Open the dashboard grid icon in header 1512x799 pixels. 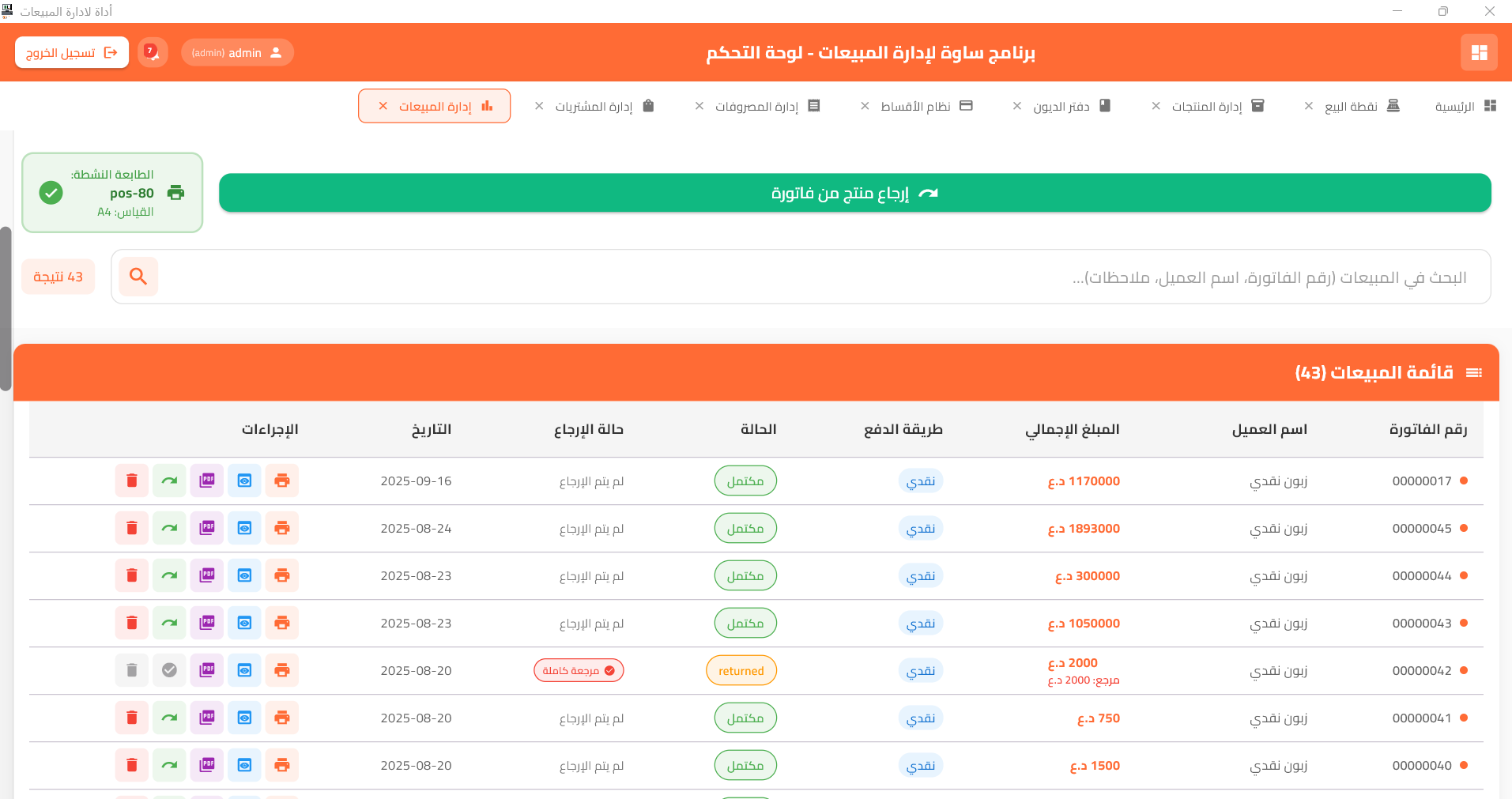1479,52
